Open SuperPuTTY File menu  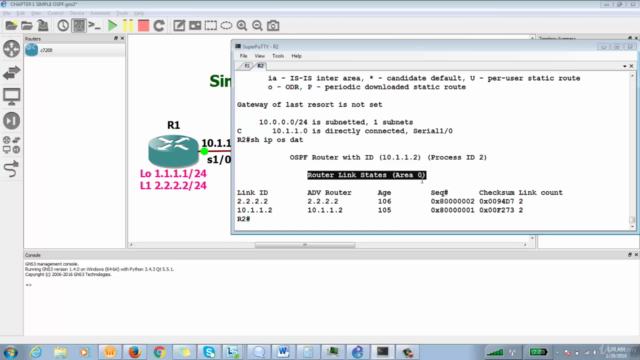point(244,56)
